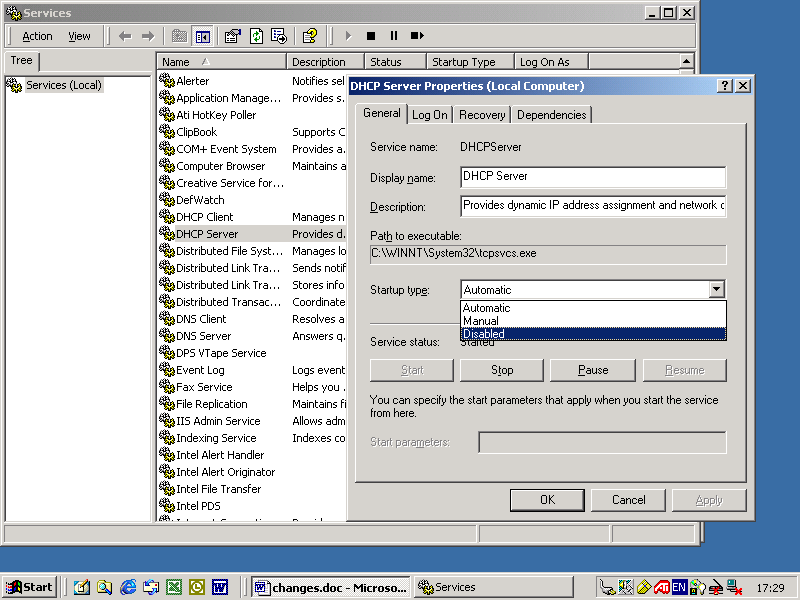800x600 pixels.
Task: Click the Path to executable field
Action: click(x=548, y=254)
